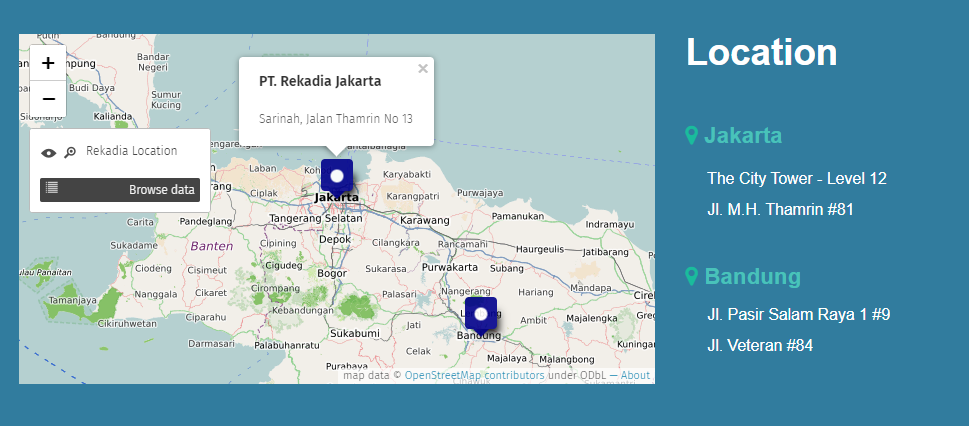Click the Bandung map marker
Image resolution: width=969 pixels, height=426 pixels.
click(481, 314)
